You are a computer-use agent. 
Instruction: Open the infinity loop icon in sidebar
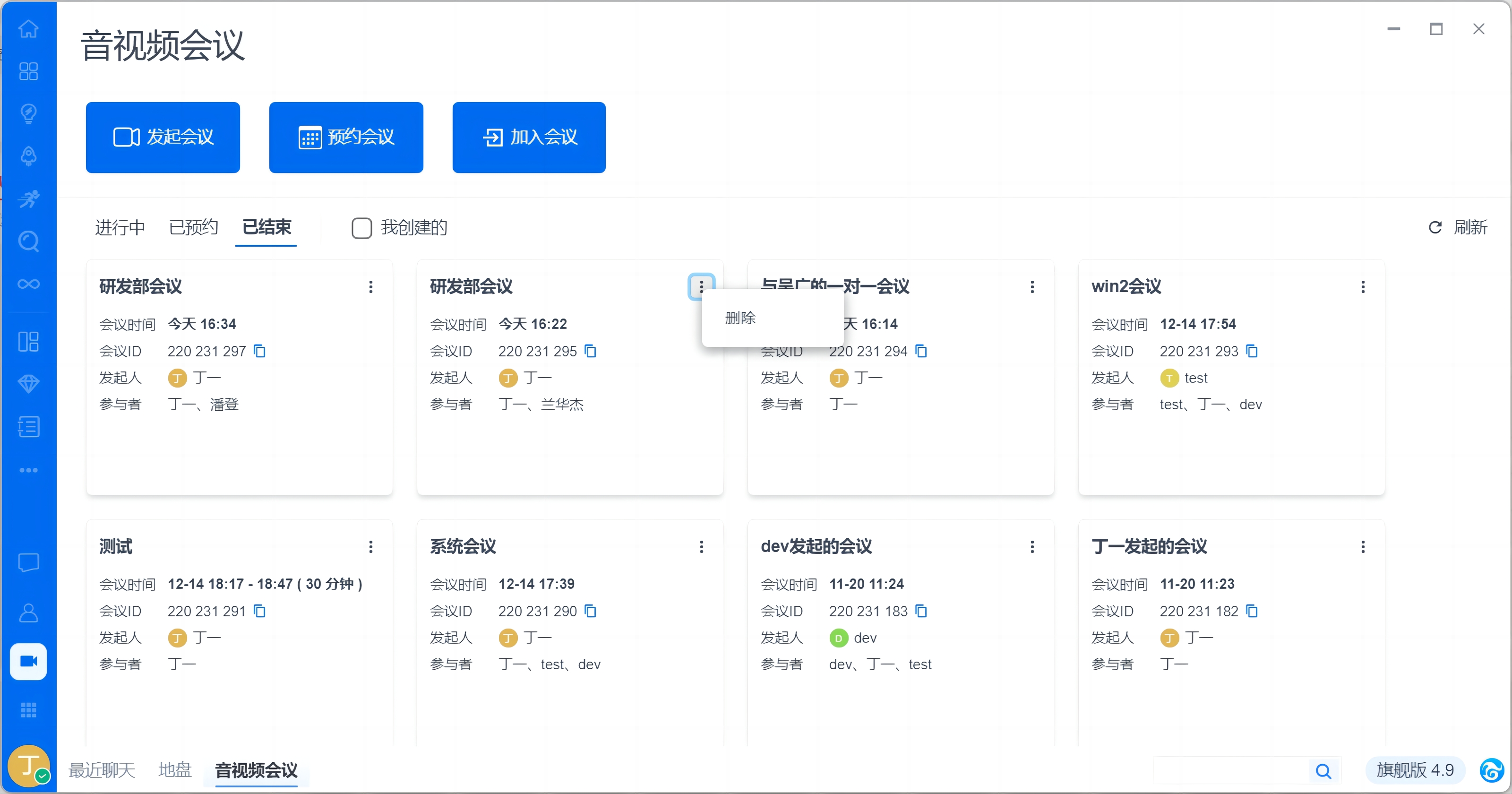tap(28, 284)
